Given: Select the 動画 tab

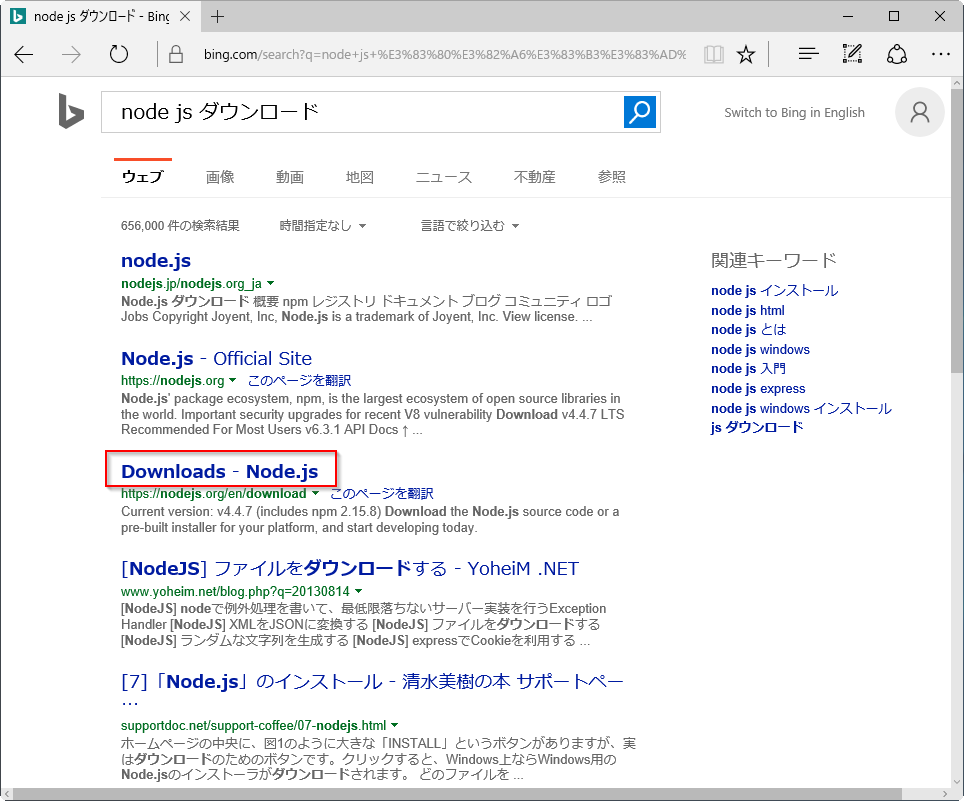Looking at the screenshot, I should 290,177.
